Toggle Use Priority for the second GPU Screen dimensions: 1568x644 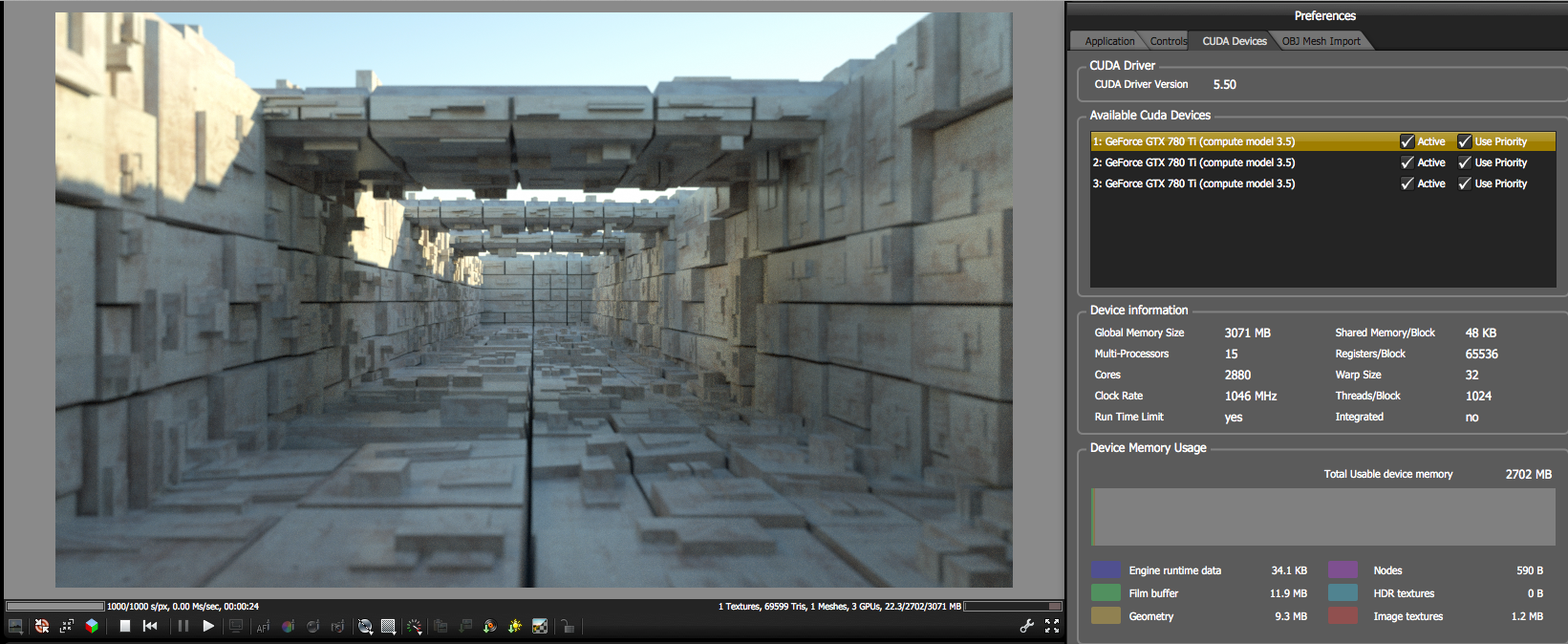coord(1465,162)
